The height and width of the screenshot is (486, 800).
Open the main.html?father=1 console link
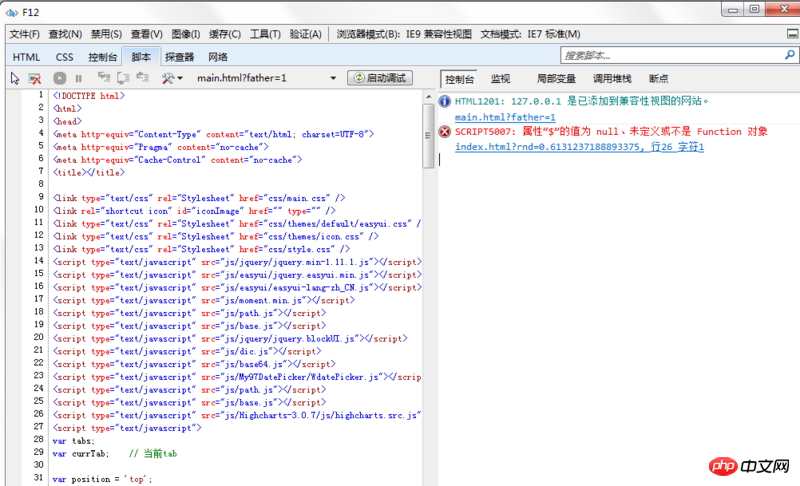tap(505, 117)
